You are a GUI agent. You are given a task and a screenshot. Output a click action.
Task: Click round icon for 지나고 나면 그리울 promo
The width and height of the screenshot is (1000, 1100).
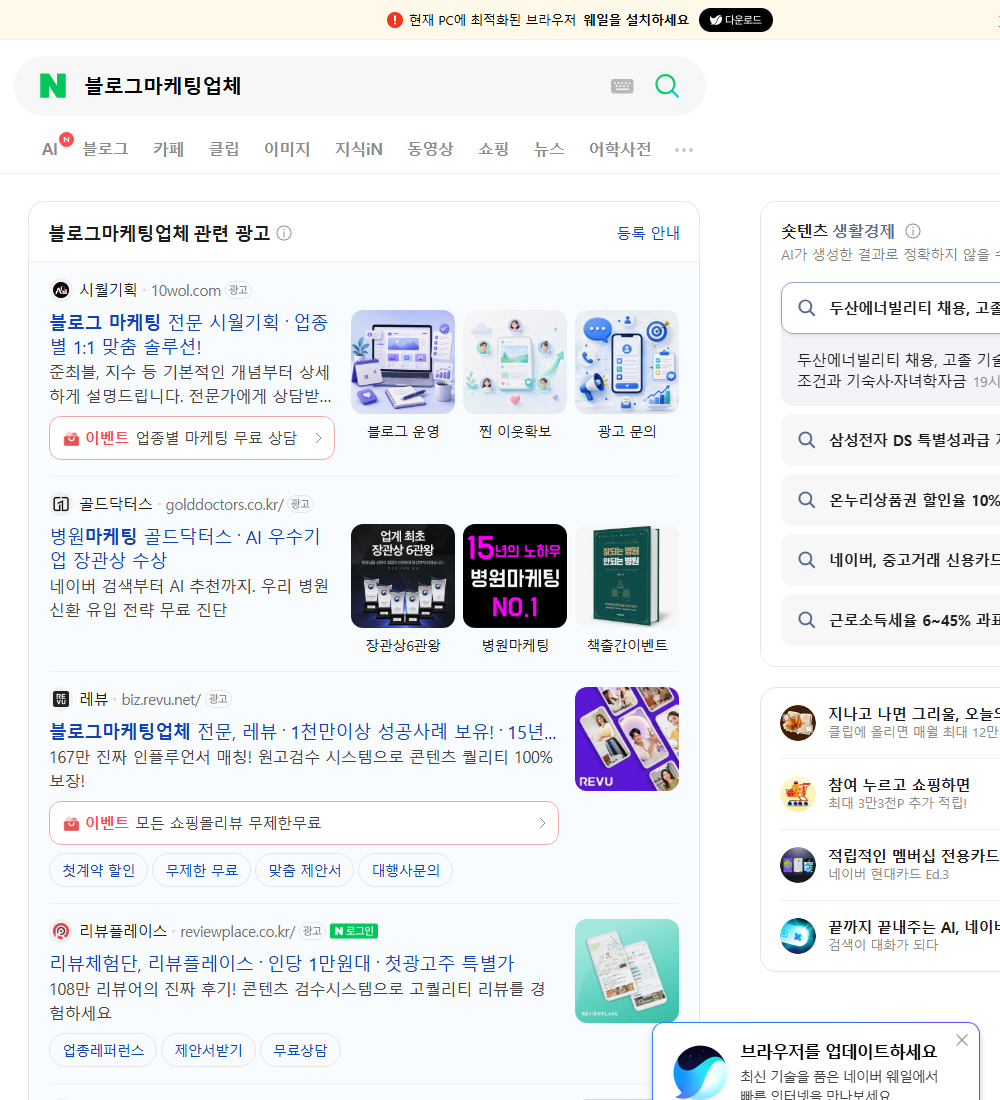point(798,723)
